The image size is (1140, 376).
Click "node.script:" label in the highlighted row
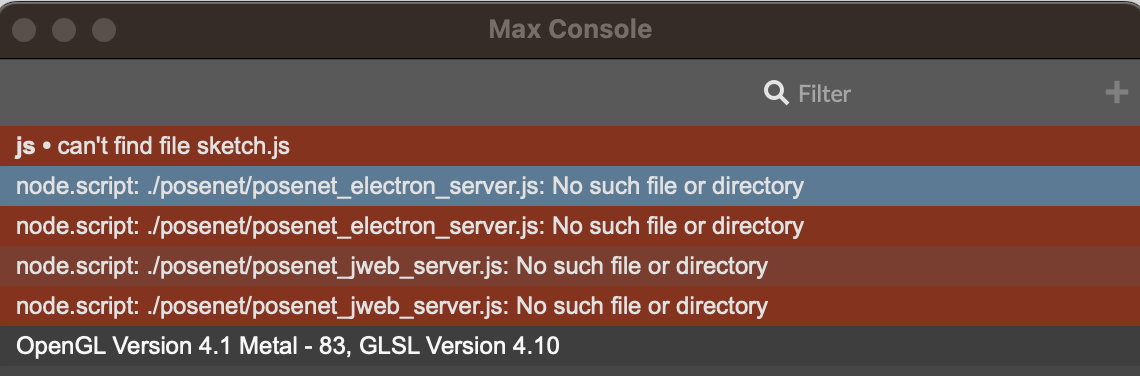click(77, 186)
